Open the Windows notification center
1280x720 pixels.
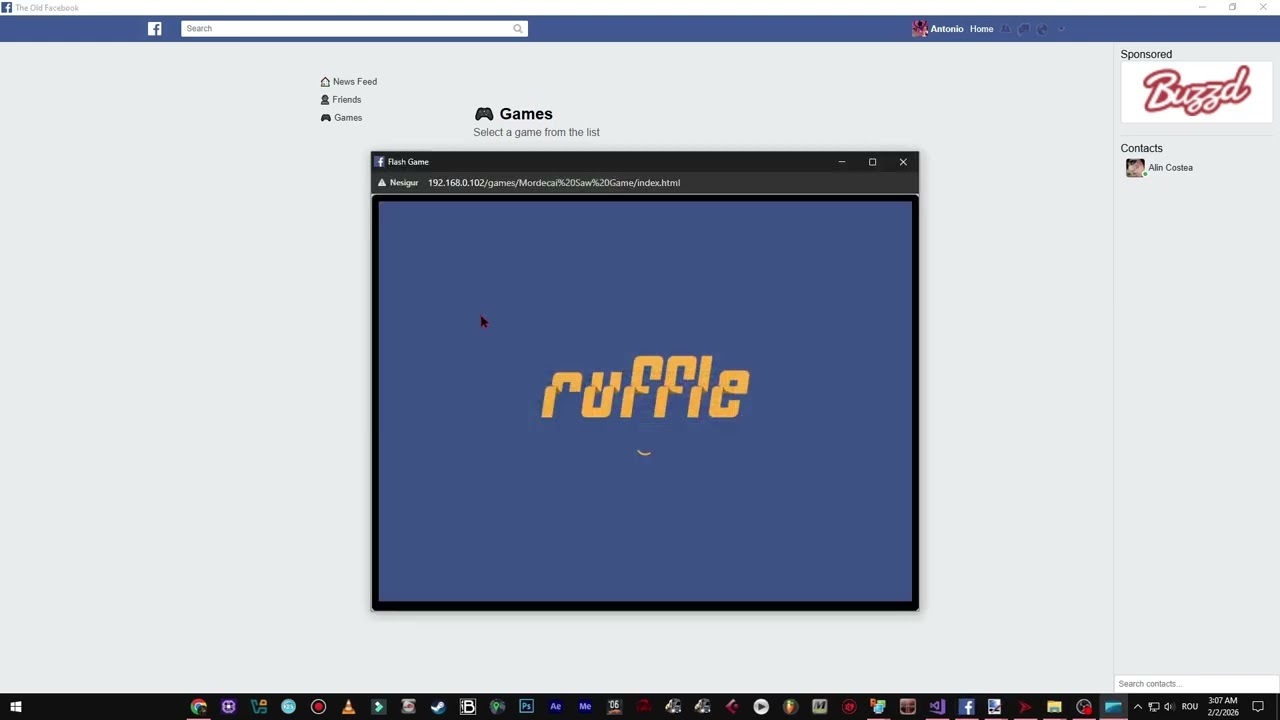pos(1258,707)
